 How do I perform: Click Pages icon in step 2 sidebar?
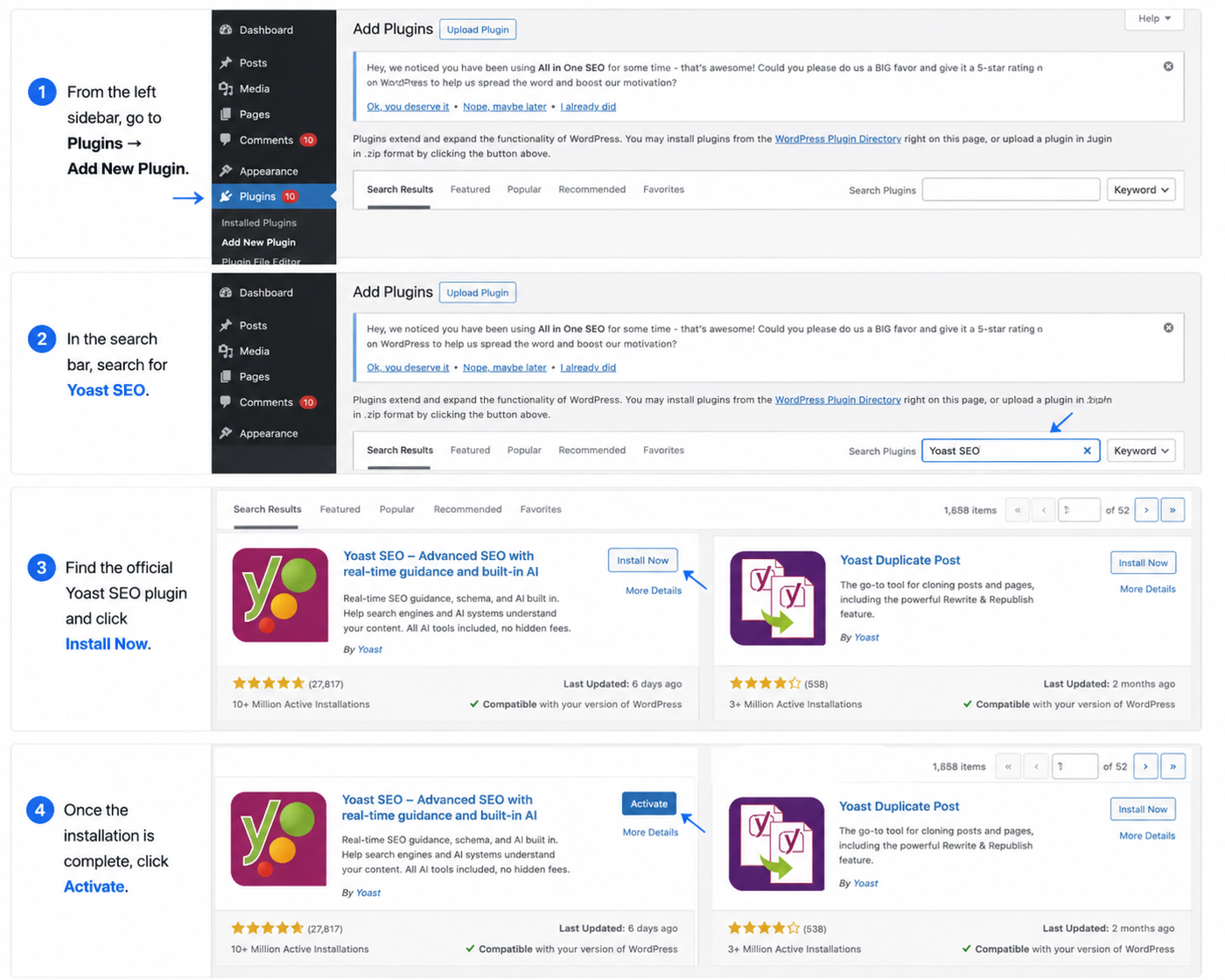[x=226, y=376]
